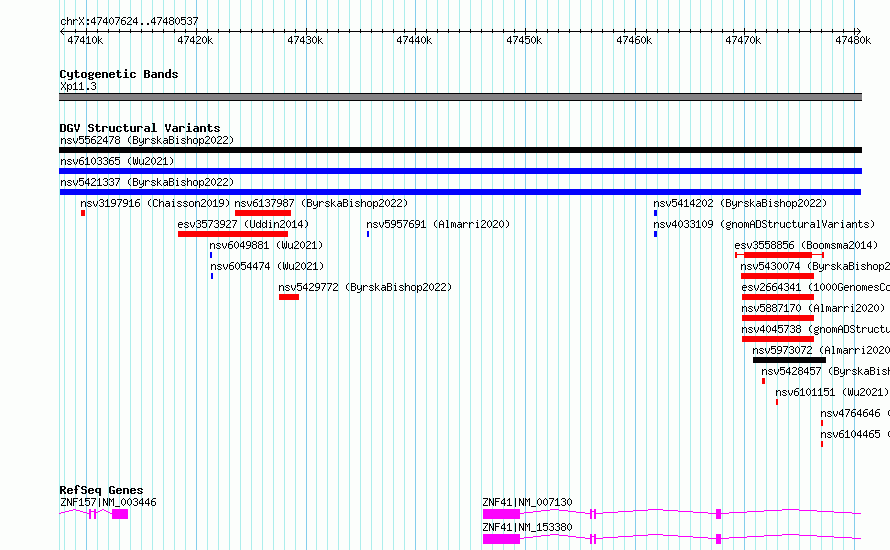Click the Xp11.3 band label
This screenshot has height=550, width=890.
(x=78, y=87)
